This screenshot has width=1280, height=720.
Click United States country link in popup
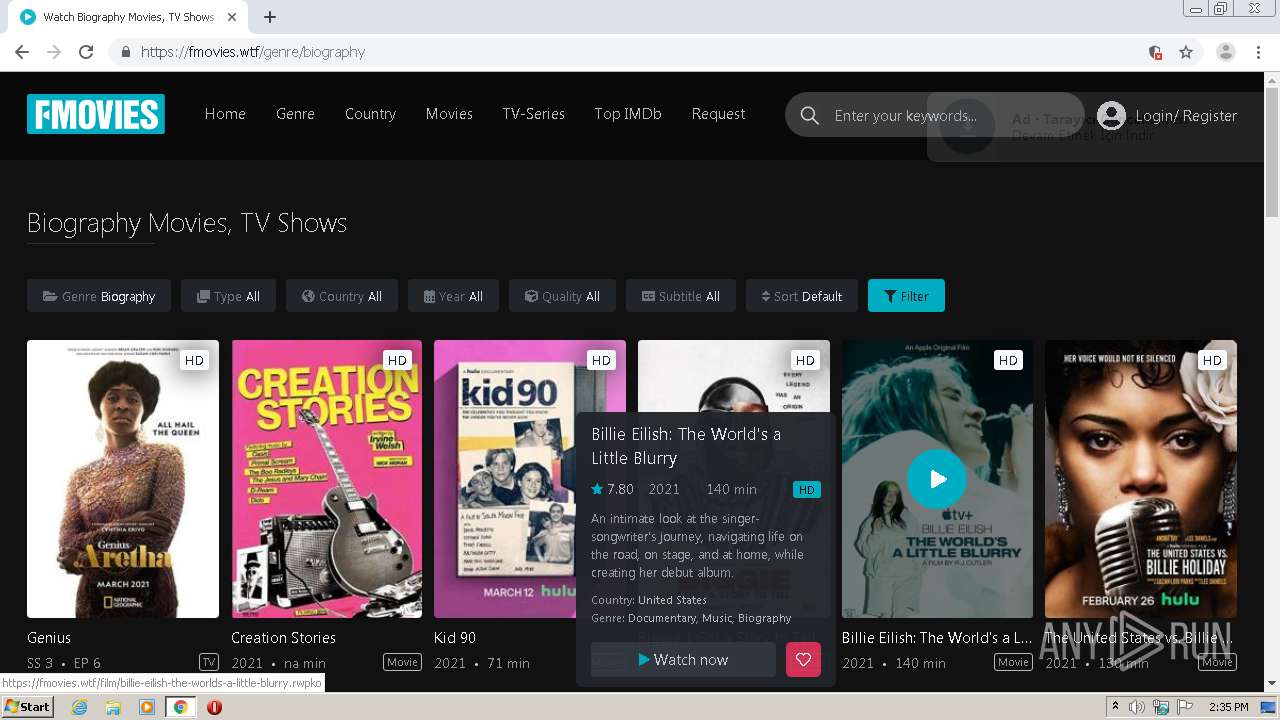[672, 600]
